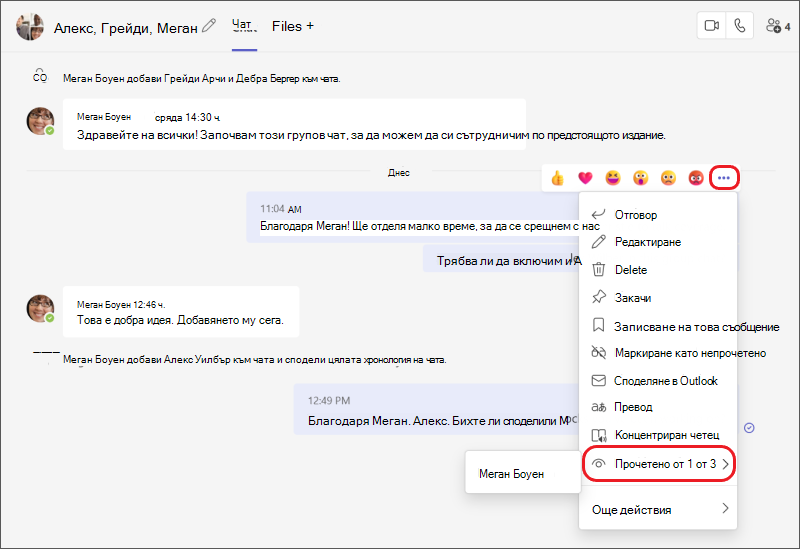Expand the Още действия submenu
The height and width of the screenshot is (549, 800).
(x=659, y=509)
